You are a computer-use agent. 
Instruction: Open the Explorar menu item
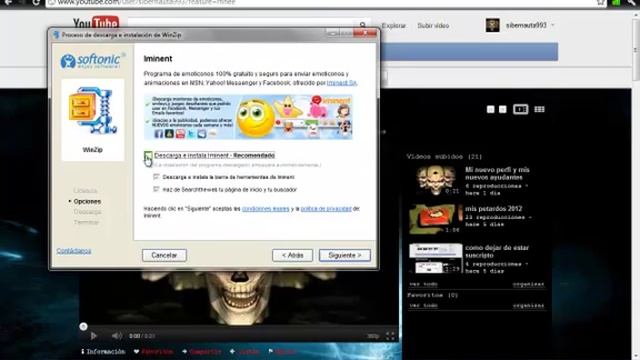(393, 26)
